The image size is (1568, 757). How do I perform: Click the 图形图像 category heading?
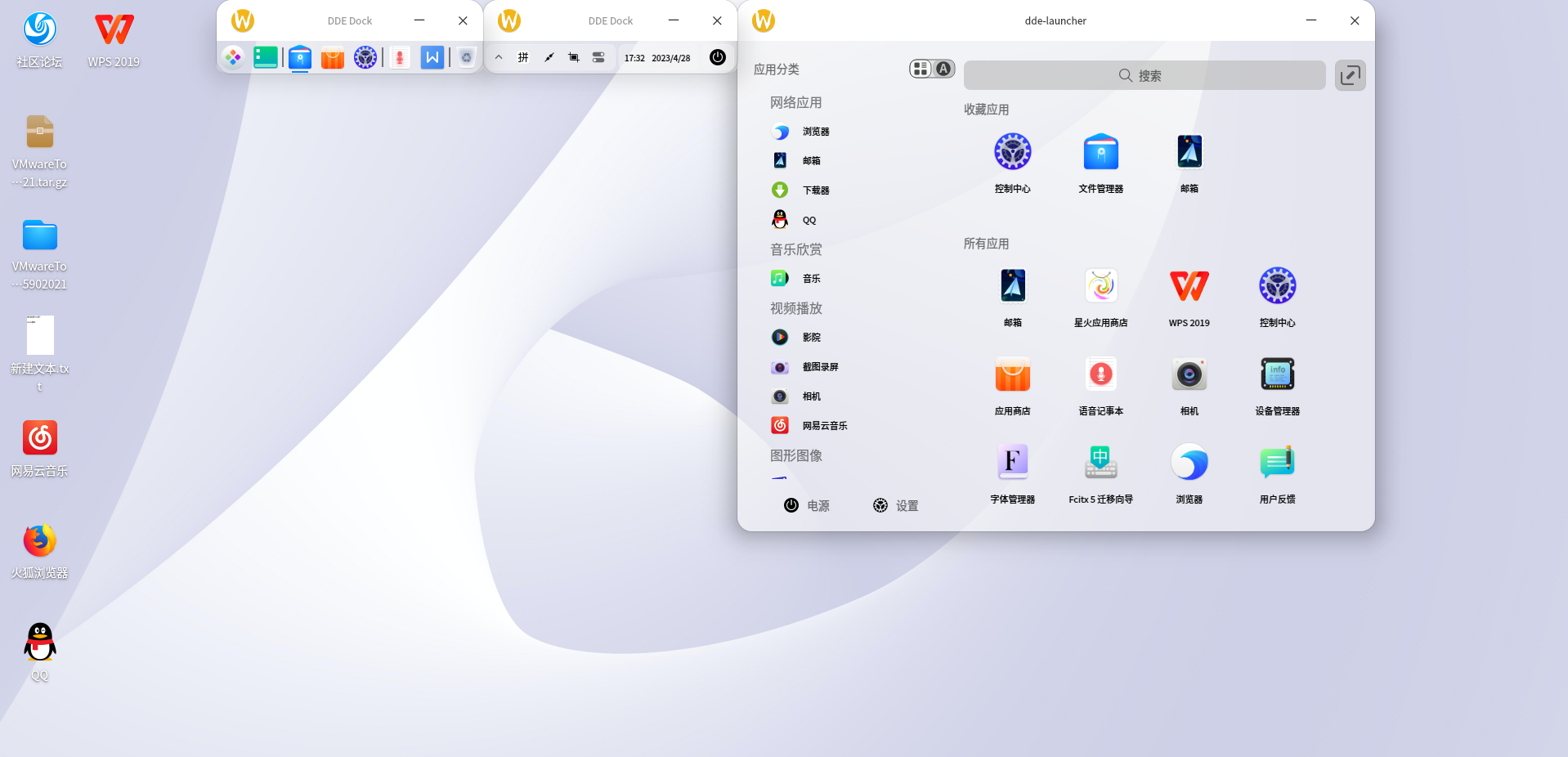tap(796, 455)
